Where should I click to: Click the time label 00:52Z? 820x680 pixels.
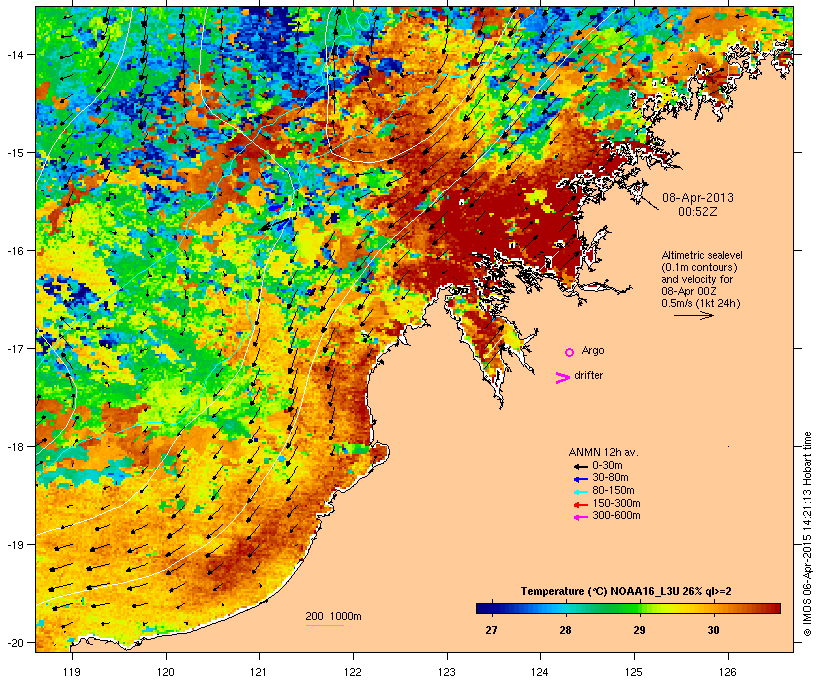698,211
